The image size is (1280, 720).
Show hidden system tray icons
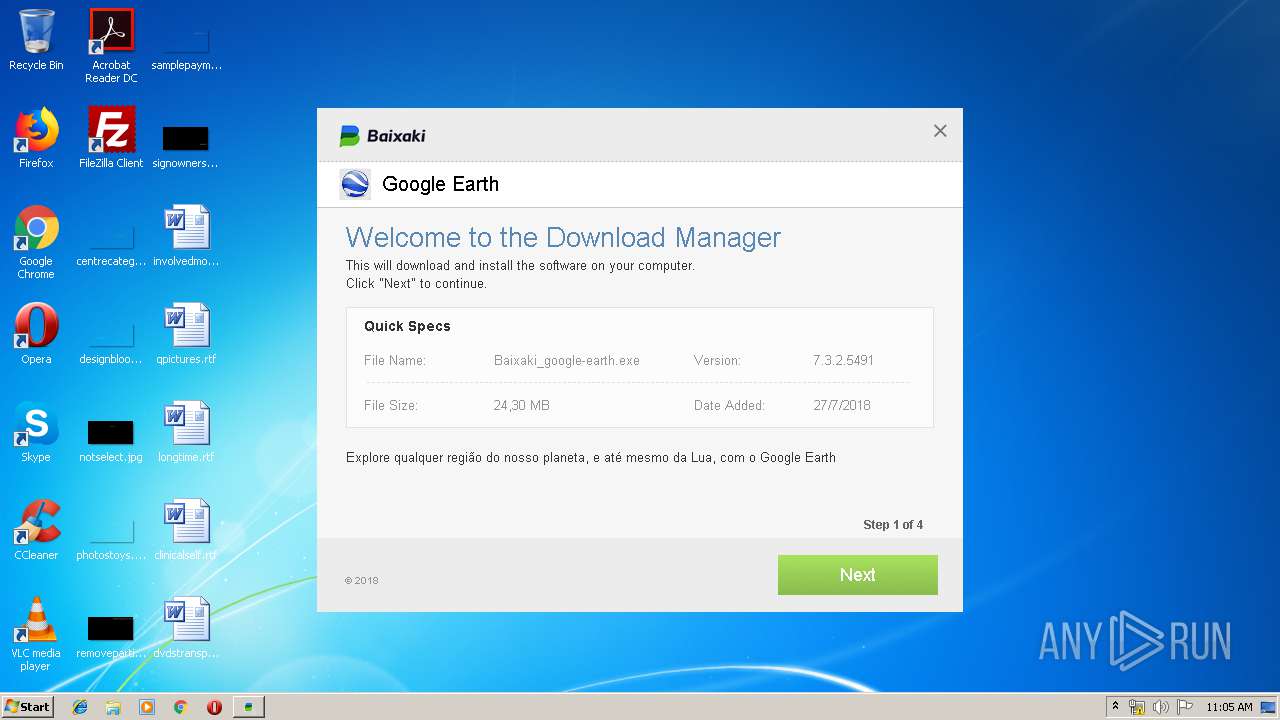(x=1116, y=707)
